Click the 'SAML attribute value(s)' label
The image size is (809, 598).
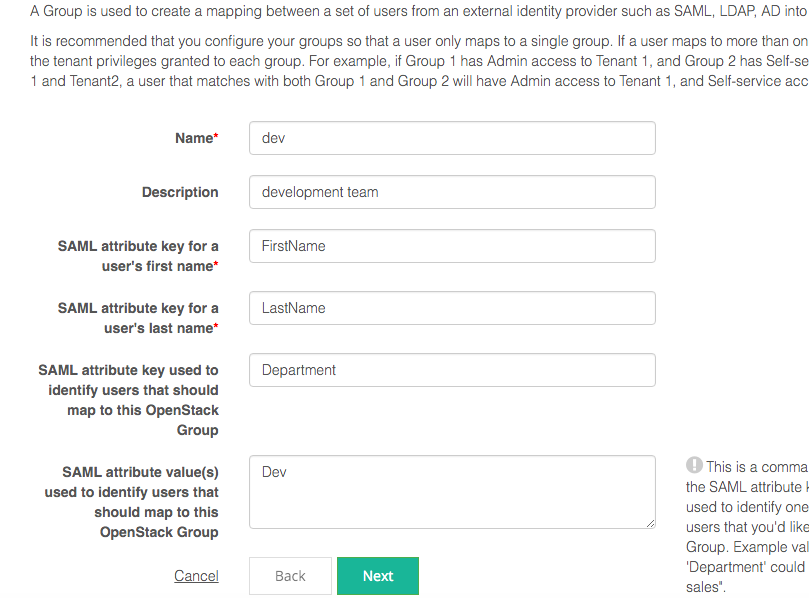tap(131, 502)
